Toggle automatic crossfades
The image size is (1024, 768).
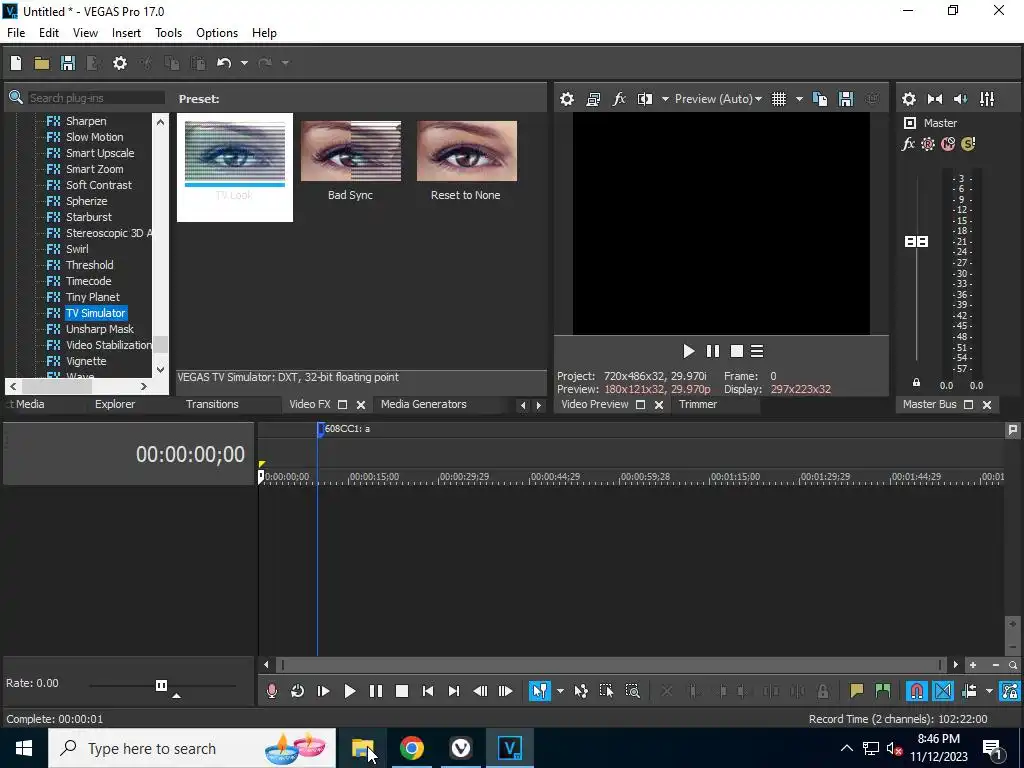943,691
